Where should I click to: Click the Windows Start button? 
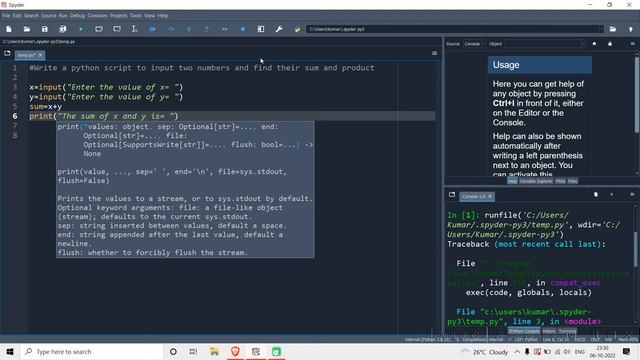click(10, 351)
